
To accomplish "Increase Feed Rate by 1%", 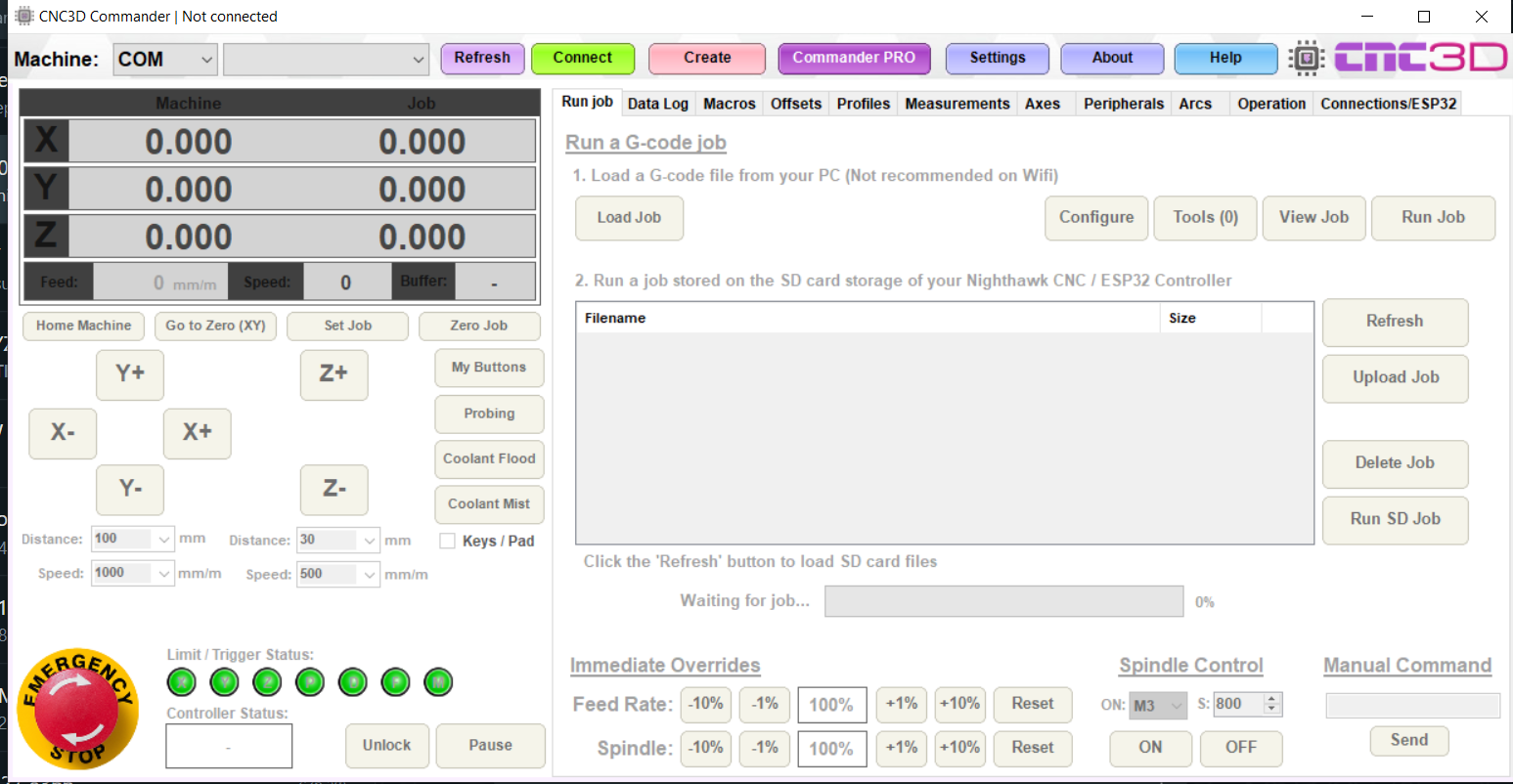I will 901,704.
